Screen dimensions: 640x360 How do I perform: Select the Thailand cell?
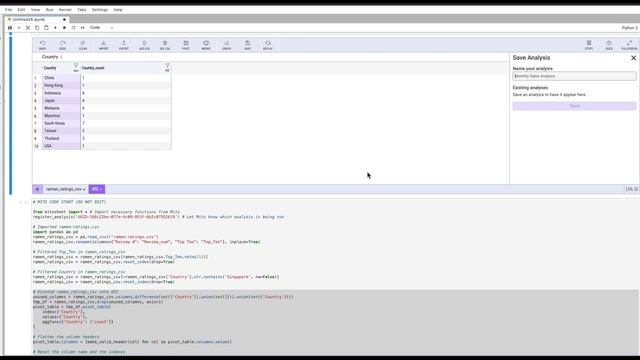tap(61, 138)
